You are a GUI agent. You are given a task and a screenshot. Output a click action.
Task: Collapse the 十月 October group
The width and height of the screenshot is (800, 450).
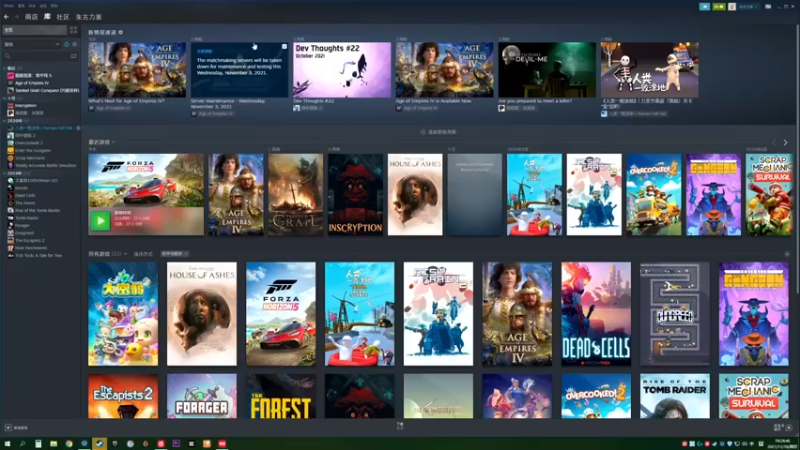tap(5, 98)
